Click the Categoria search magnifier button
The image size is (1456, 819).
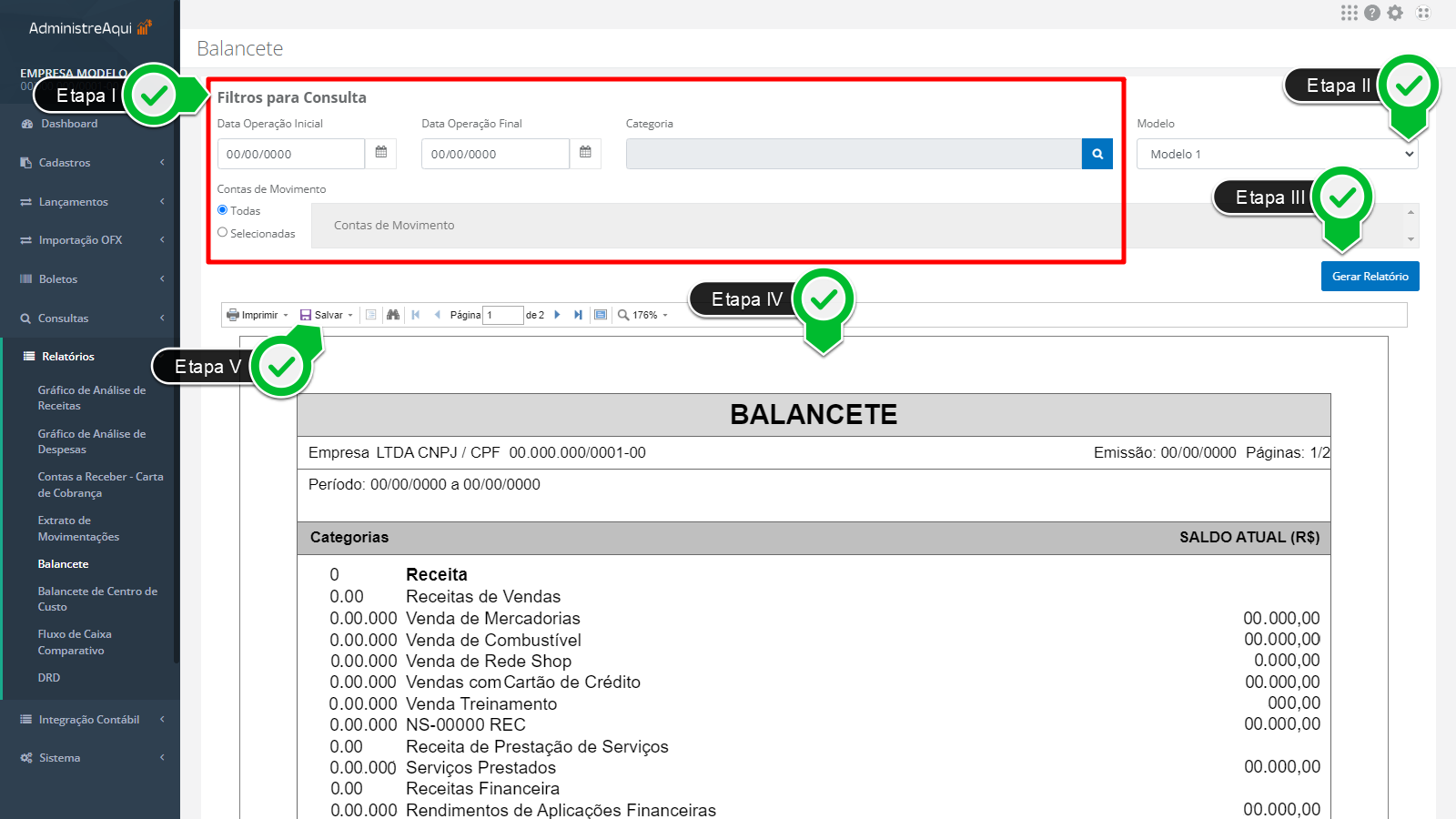tap(1097, 154)
